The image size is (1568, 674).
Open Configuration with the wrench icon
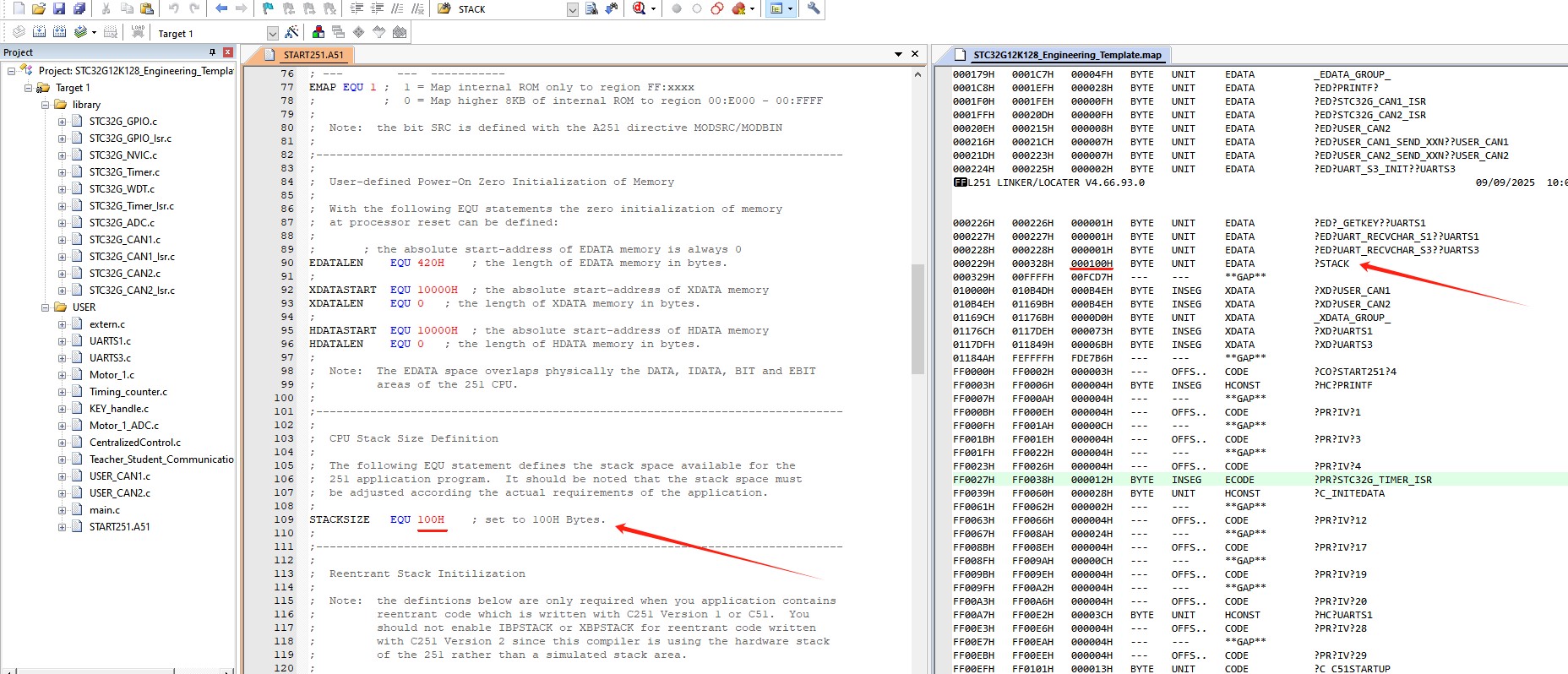point(813,8)
